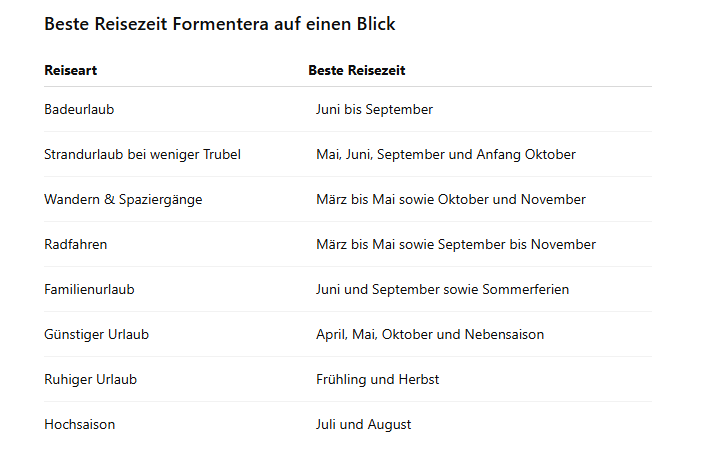This screenshot has height=457, width=712.
Task: Select the Beste Reisezeit column header
Action: 356,70
